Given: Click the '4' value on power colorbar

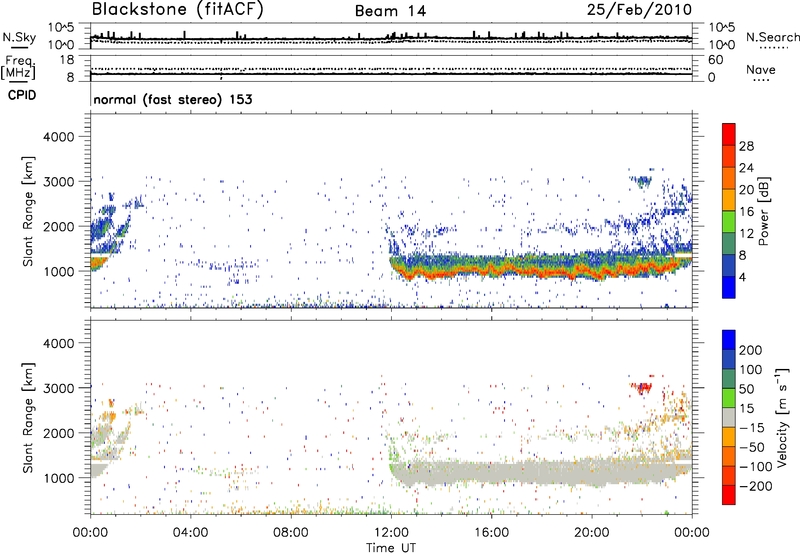Looking at the screenshot, I should 742,277.
